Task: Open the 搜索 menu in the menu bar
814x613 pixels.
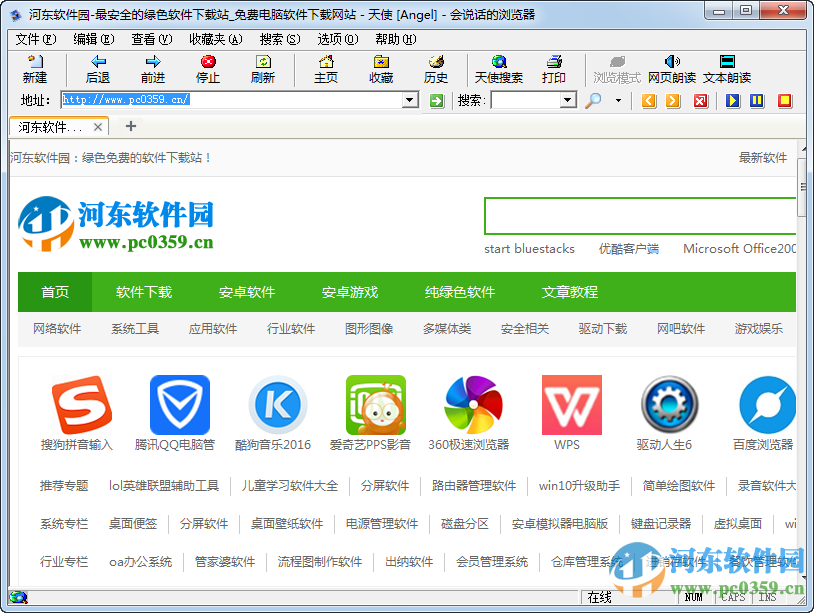Action: (x=280, y=39)
